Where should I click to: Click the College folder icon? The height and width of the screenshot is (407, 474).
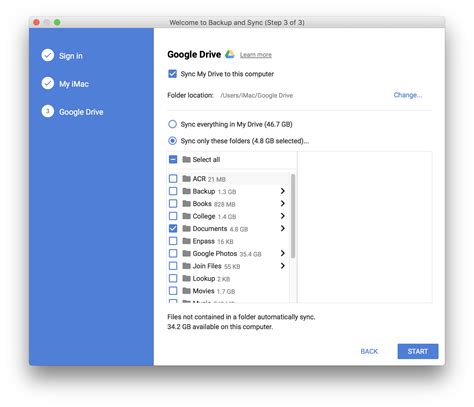186,216
